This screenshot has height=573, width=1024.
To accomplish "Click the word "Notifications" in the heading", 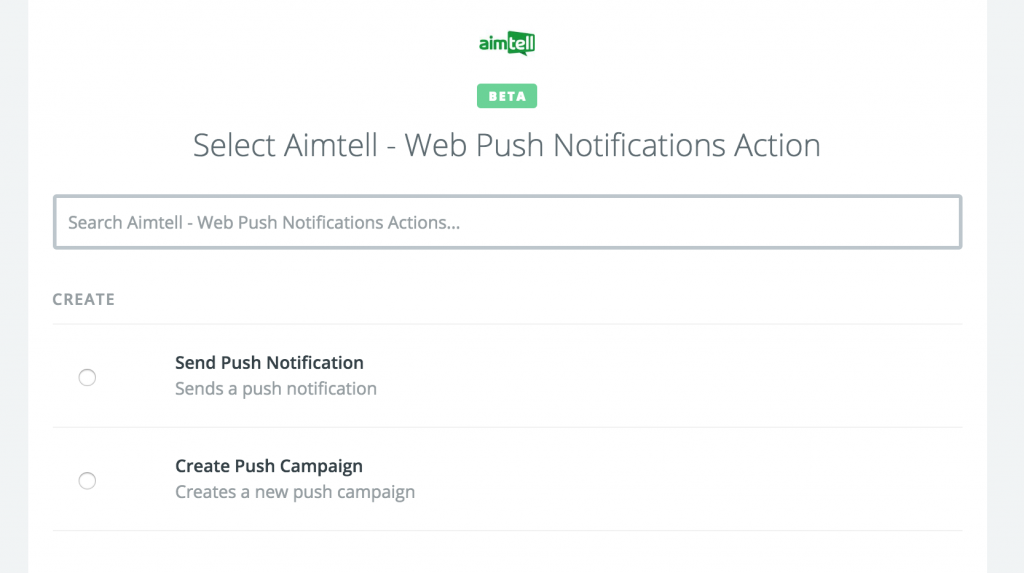I will [639, 145].
